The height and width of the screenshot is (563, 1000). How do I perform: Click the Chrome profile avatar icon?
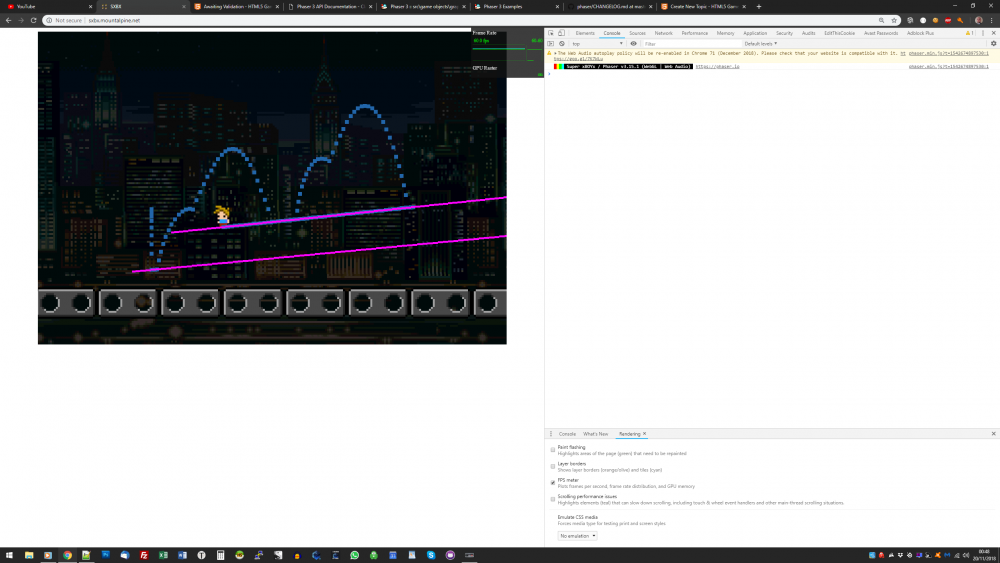[978, 20]
